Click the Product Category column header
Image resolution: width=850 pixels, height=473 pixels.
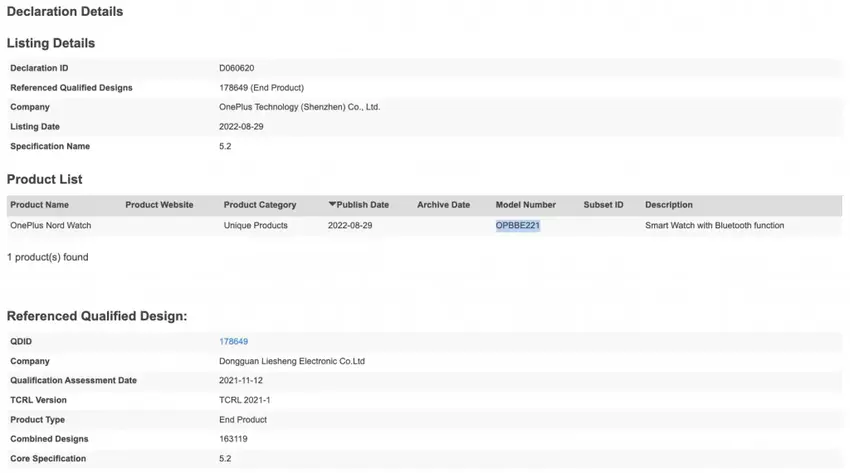[260, 205]
